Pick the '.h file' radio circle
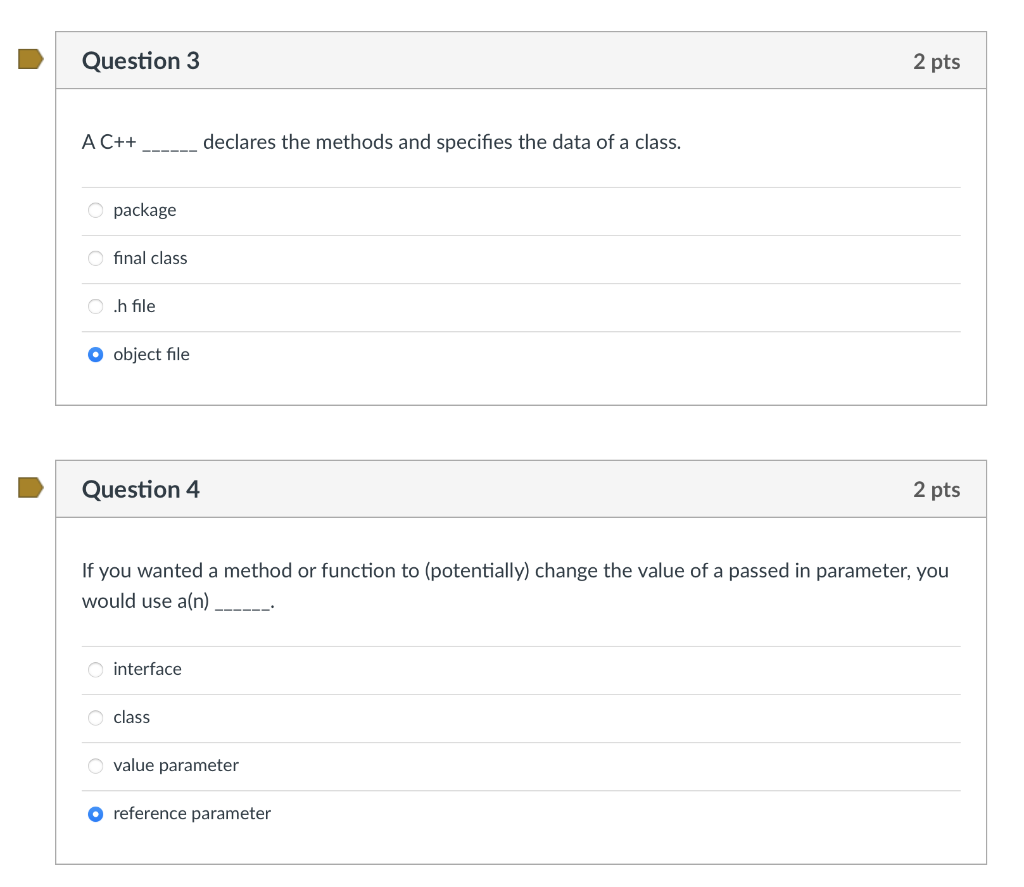The height and width of the screenshot is (887, 1024). coord(95,306)
